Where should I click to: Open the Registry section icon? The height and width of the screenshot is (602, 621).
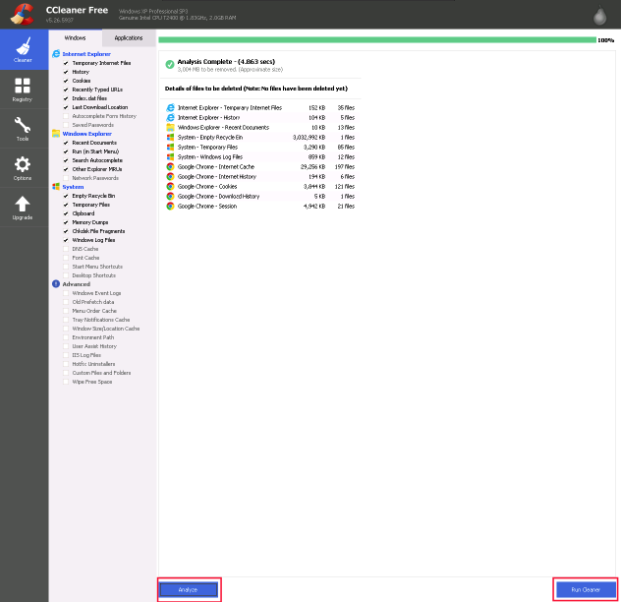(22, 86)
